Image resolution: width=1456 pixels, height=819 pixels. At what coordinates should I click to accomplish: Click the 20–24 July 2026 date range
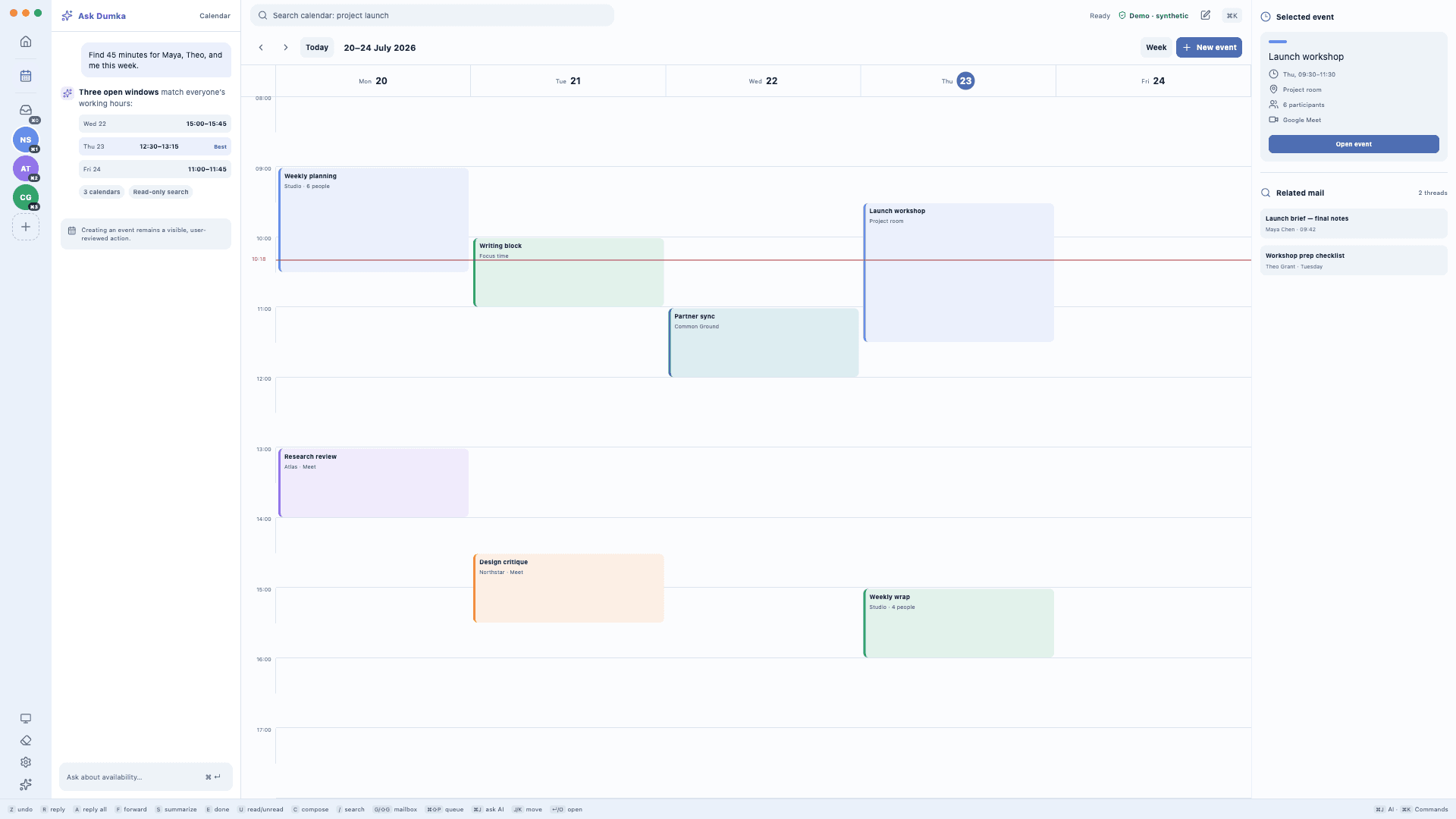point(380,48)
